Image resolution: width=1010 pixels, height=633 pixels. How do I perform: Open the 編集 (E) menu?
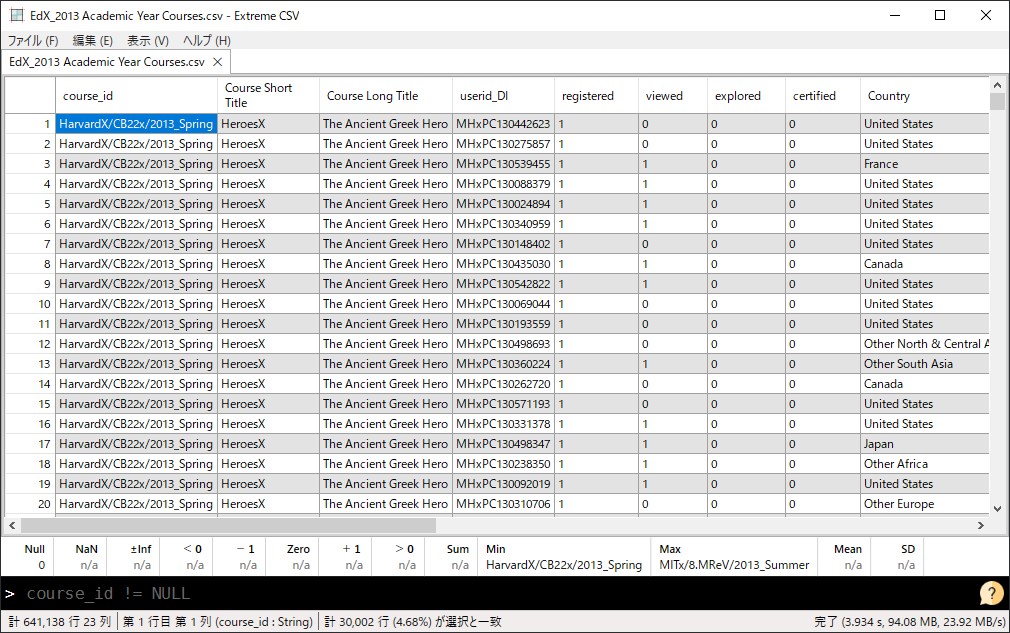click(93, 41)
